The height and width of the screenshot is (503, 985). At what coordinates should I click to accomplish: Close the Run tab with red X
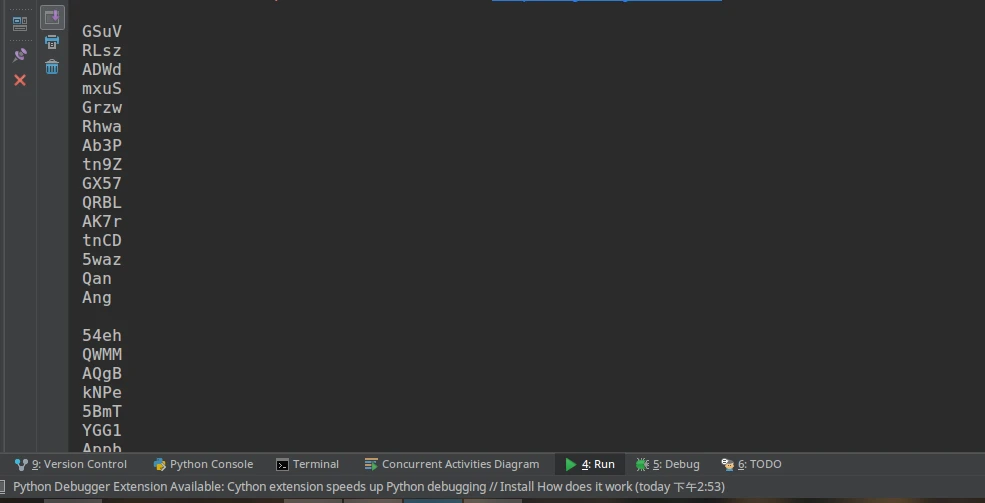click(x=19, y=80)
